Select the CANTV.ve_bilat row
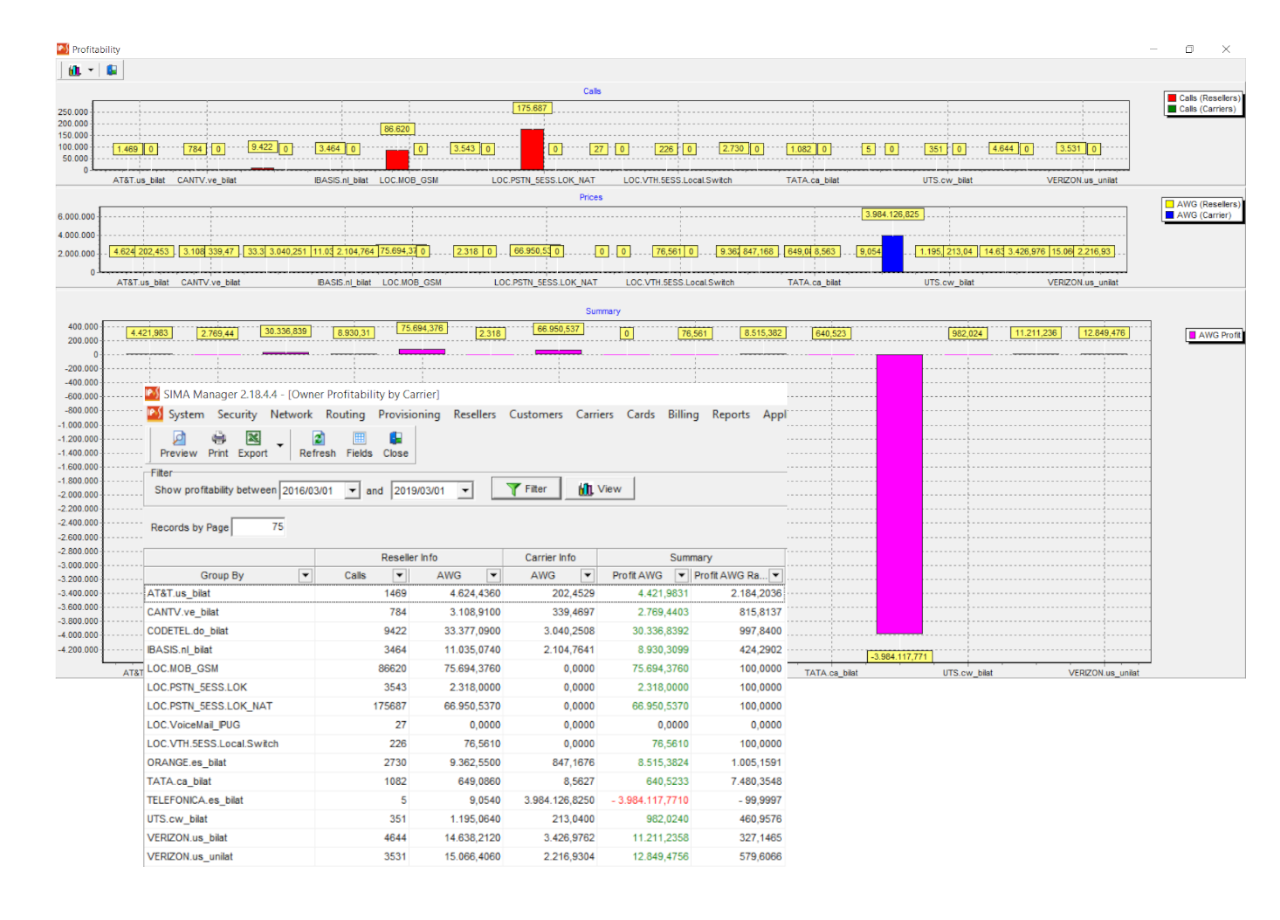Screen dimensions: 1280x920 [464, 612]
